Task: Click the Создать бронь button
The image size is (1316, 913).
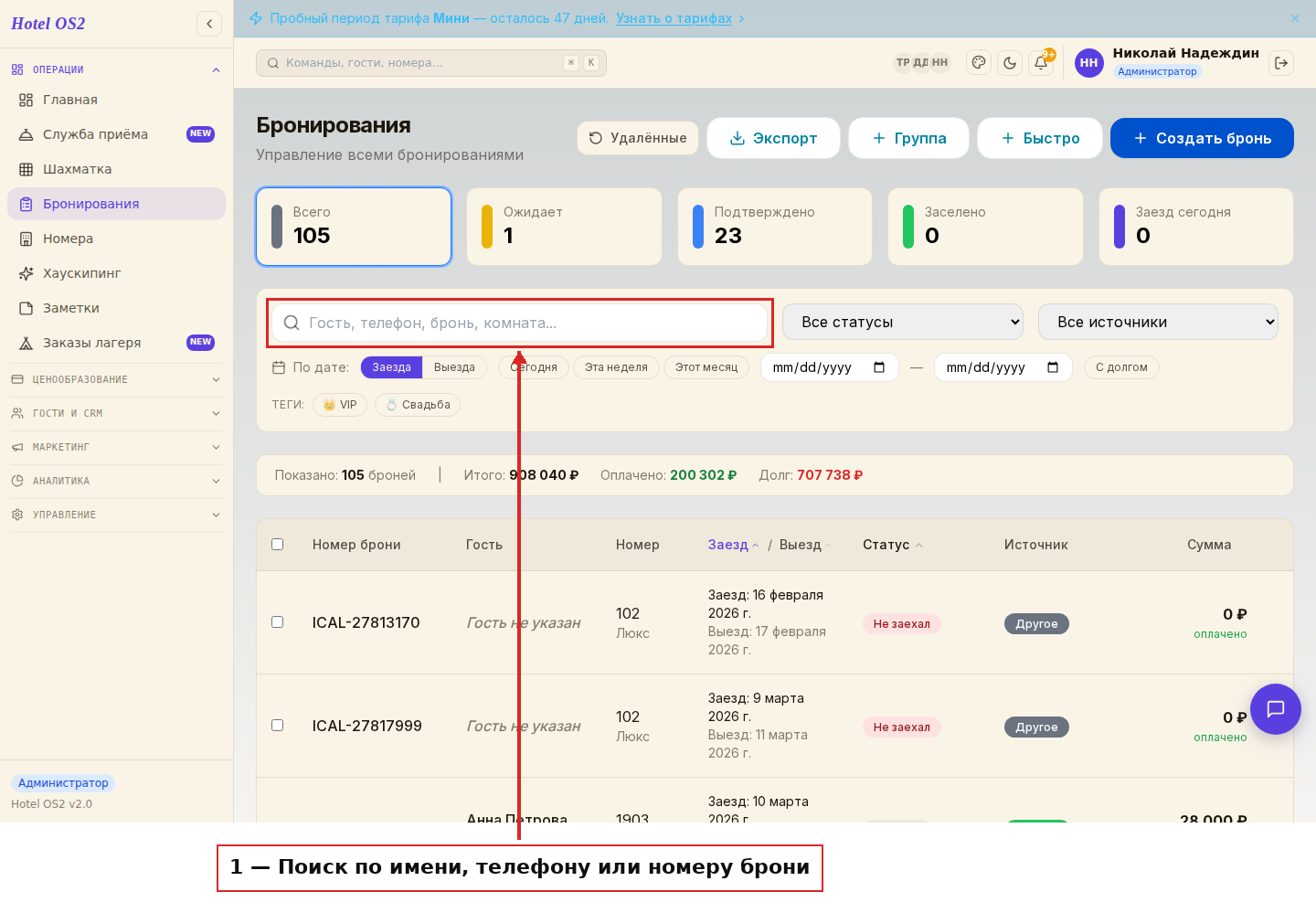Action: 1202,138
